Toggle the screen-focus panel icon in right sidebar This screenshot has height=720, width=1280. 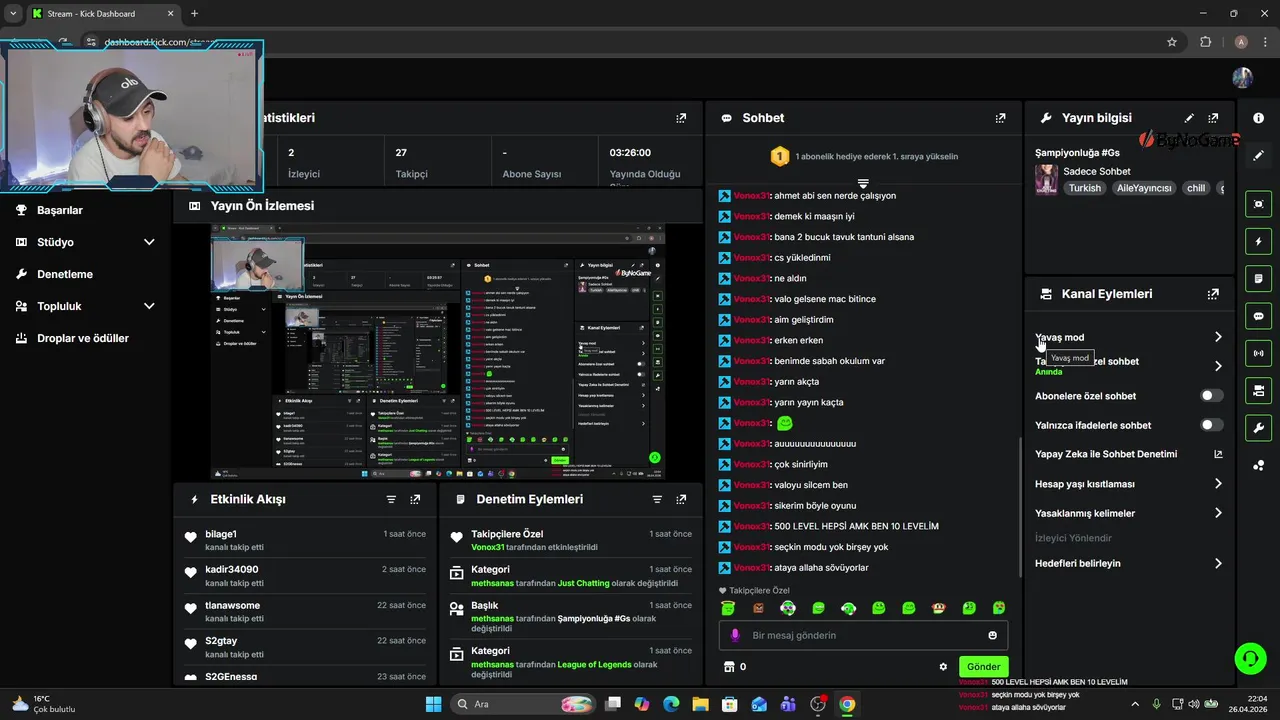[x=1258, y=204]
